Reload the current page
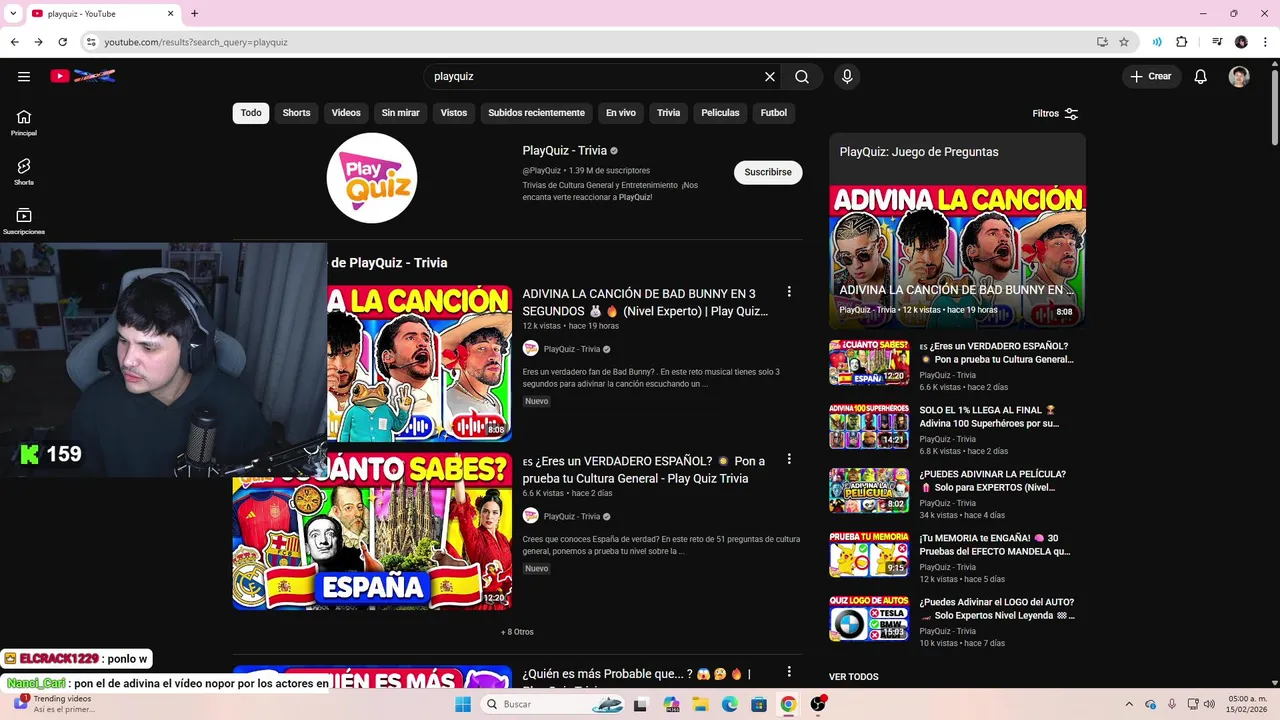Viewport: 1280px width, 720px height. (x=62, y=42)
